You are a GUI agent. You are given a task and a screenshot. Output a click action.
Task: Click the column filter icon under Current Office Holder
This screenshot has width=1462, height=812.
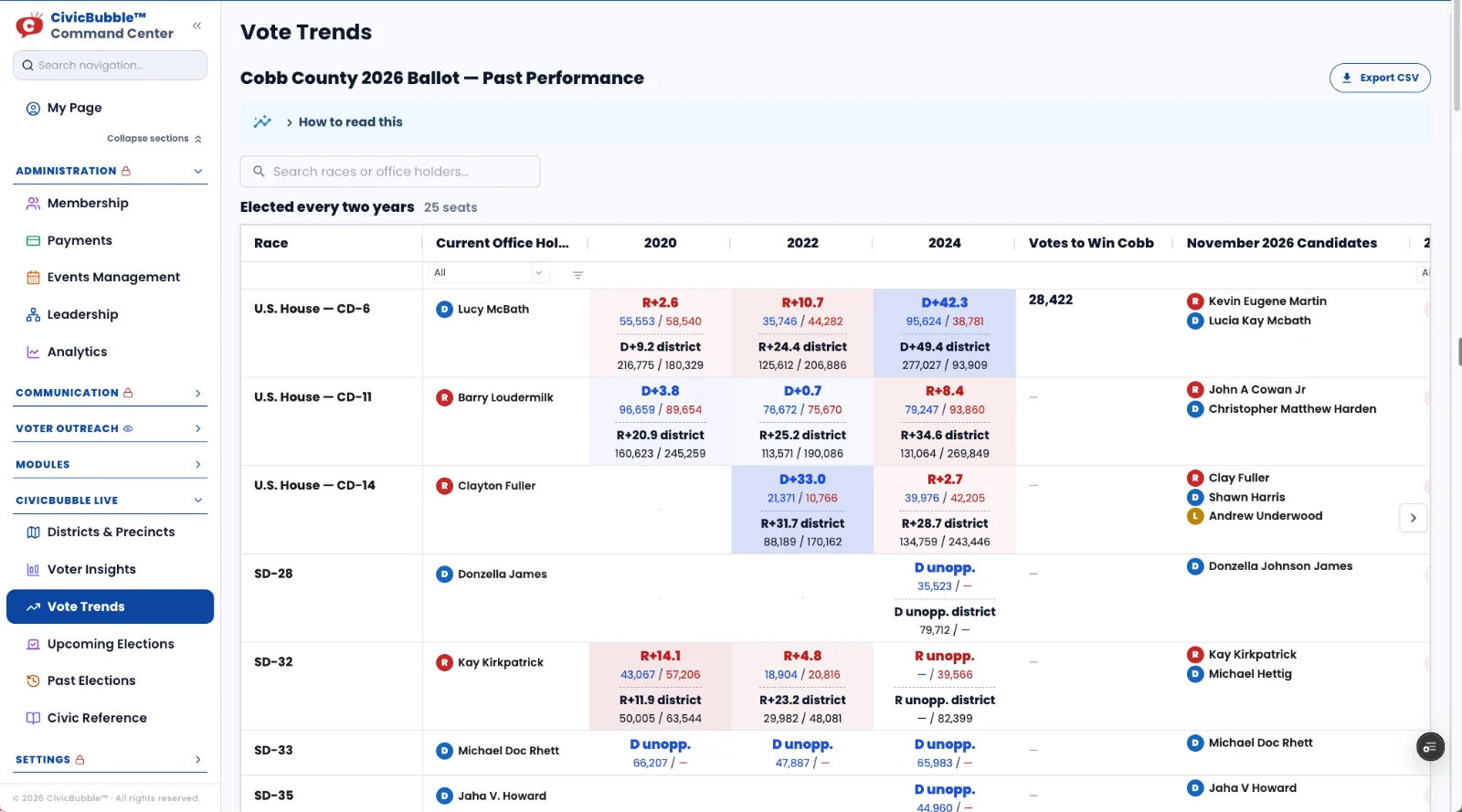tap(577, 275)
